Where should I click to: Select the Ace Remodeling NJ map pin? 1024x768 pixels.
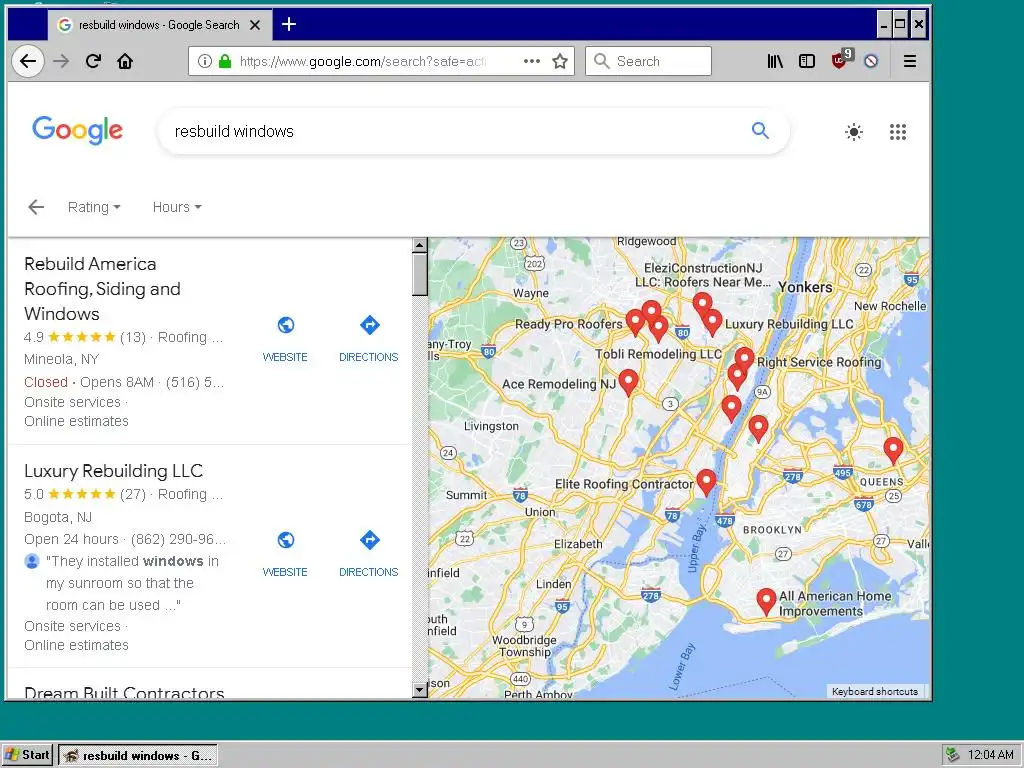(628, 381)
